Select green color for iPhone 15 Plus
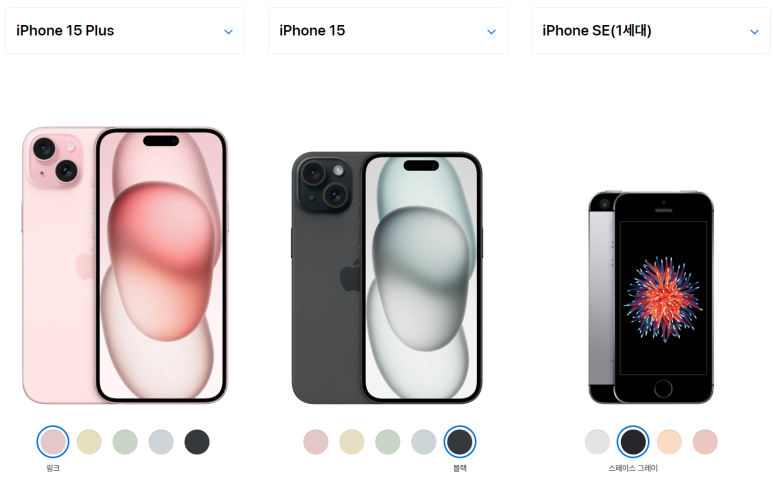This screenshot has height=490, width=773. tap(125, 442)
